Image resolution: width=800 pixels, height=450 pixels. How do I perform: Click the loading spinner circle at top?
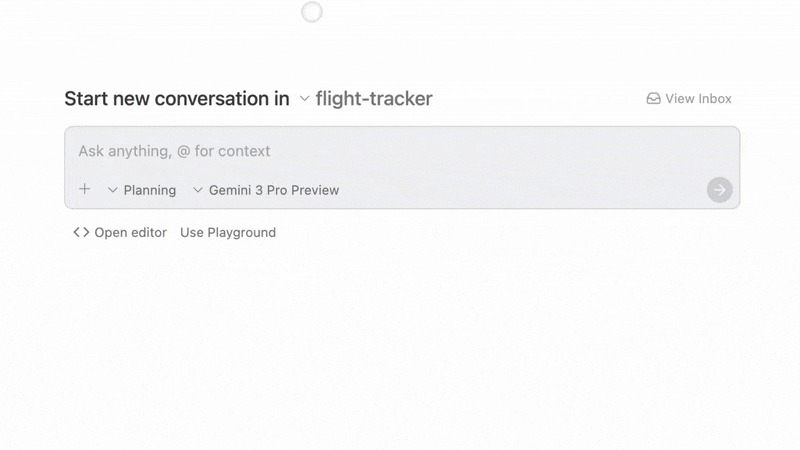[x=312, y=12]
